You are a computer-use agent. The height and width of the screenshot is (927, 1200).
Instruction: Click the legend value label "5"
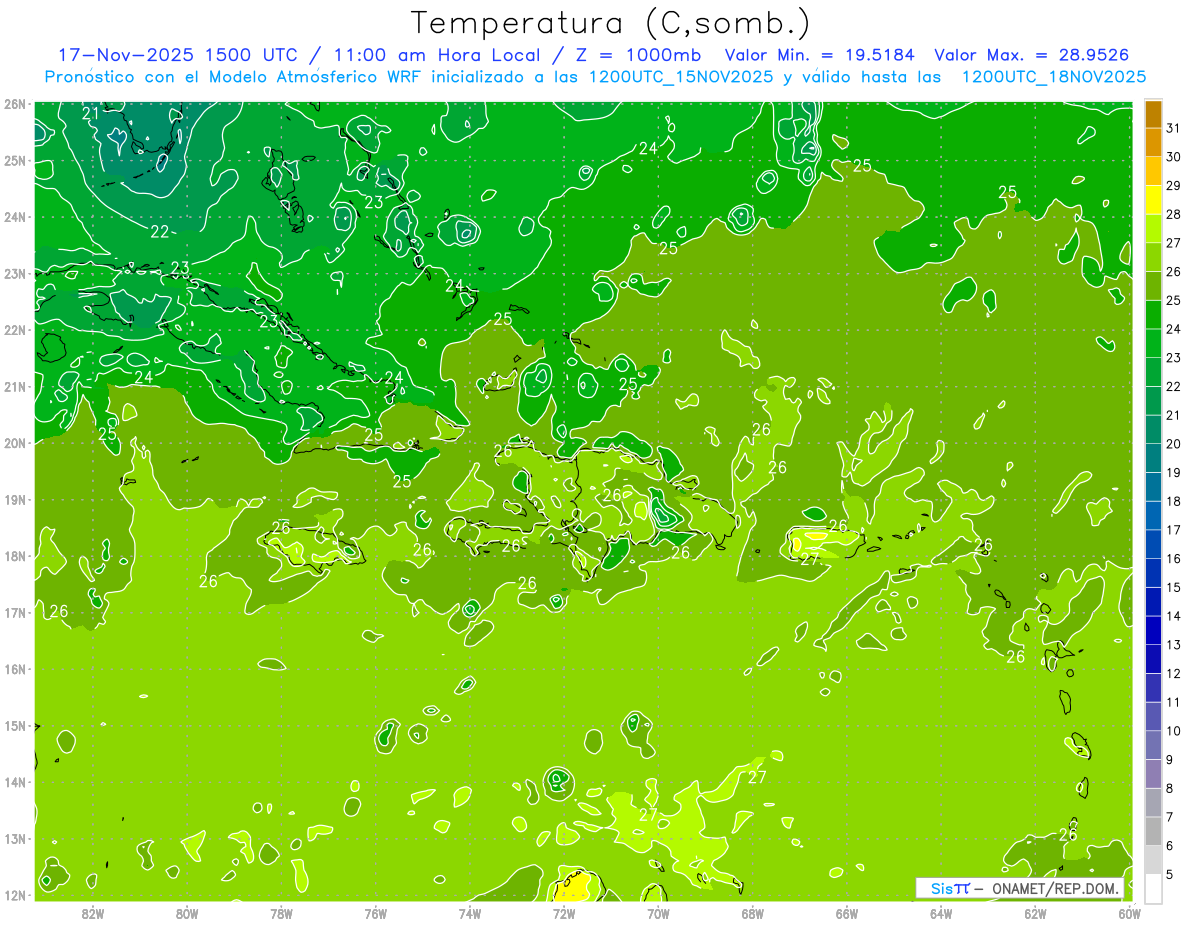coord(1170,875)
